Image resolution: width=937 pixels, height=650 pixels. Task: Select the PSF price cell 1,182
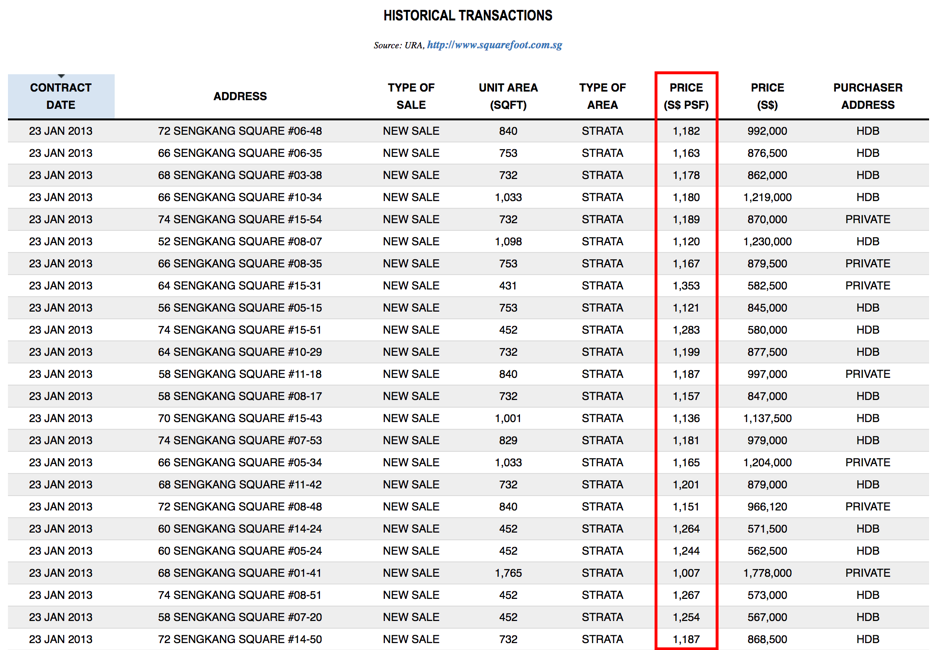coord(686,131)
